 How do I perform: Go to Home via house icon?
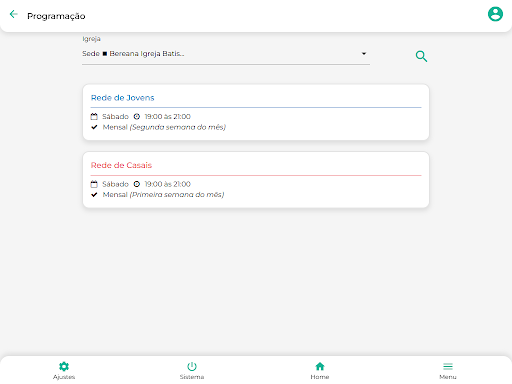(x=320, y=366)
